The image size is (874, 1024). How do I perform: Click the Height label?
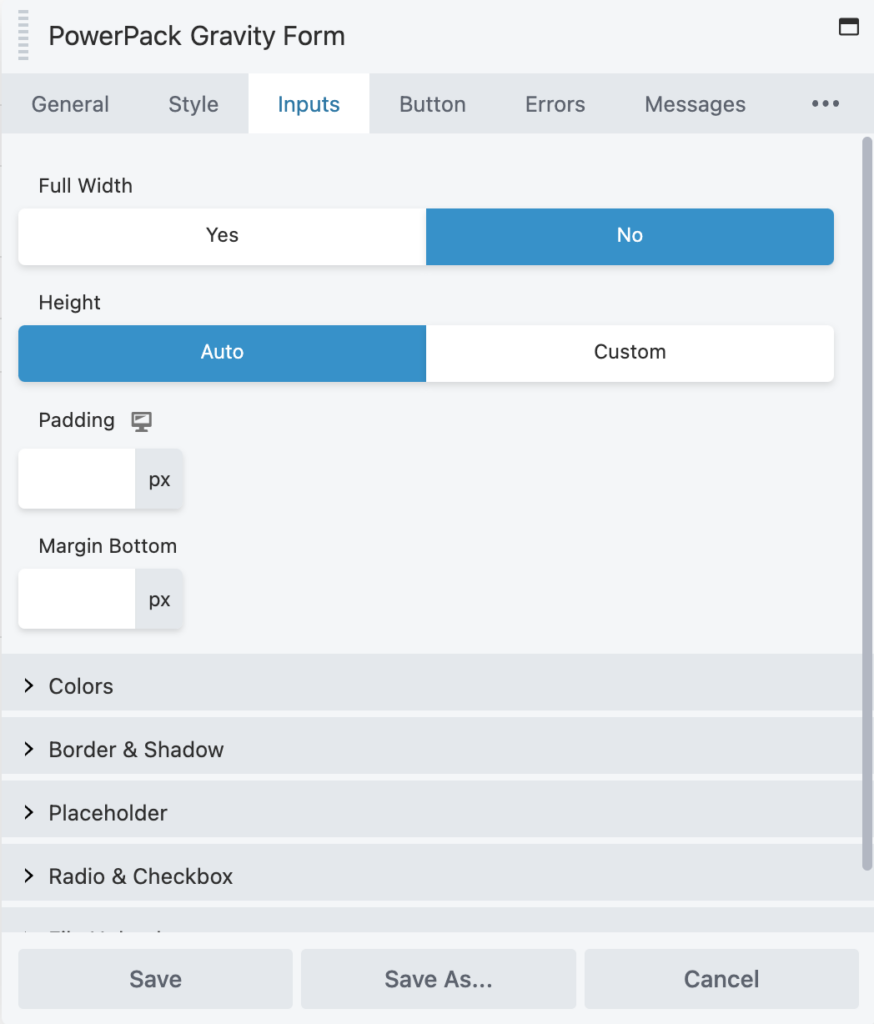69,302
